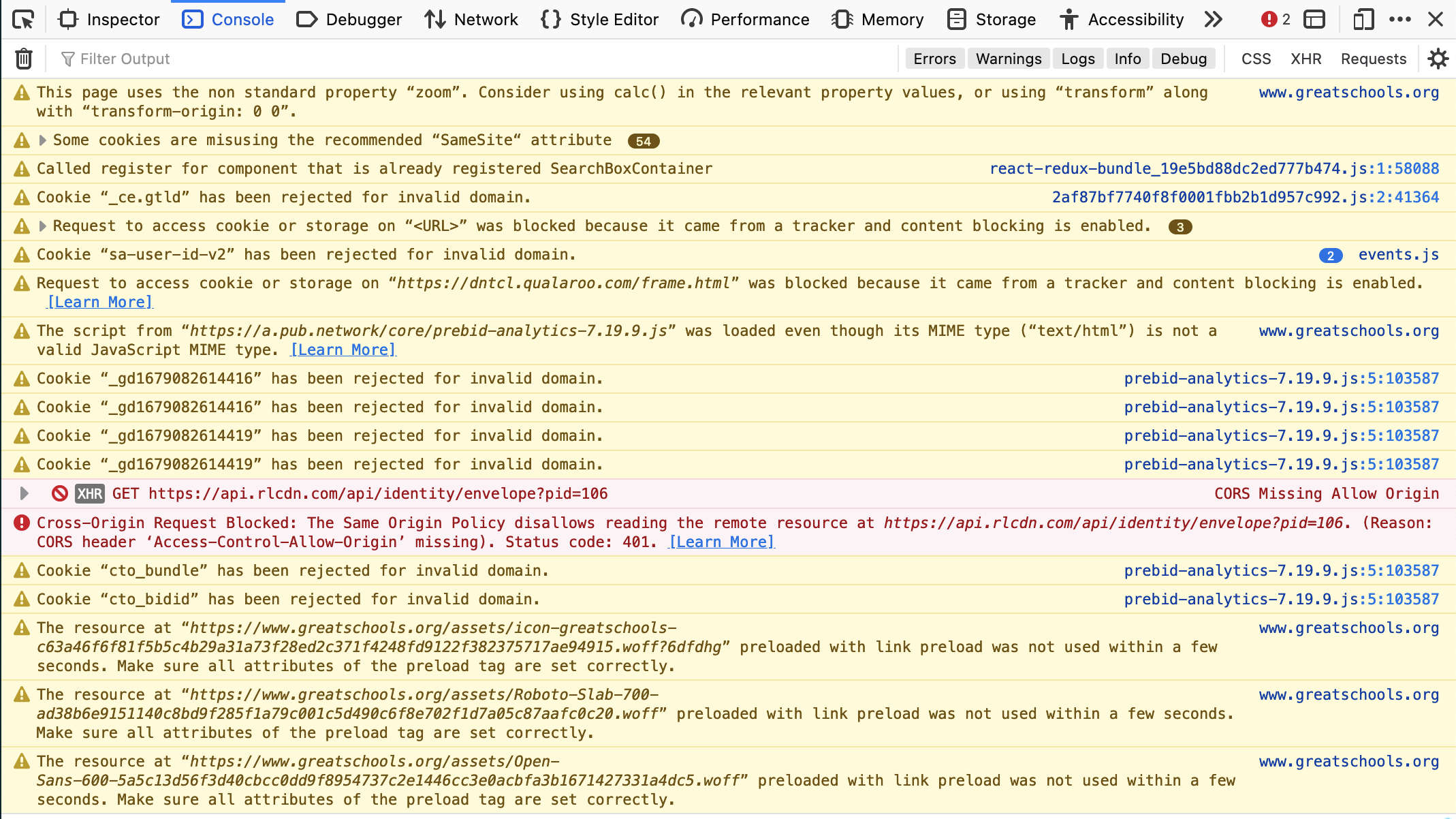Viewport: 1456px width, 819px height.
Task: Open source link for MIME type warning
Action: 1349,330
